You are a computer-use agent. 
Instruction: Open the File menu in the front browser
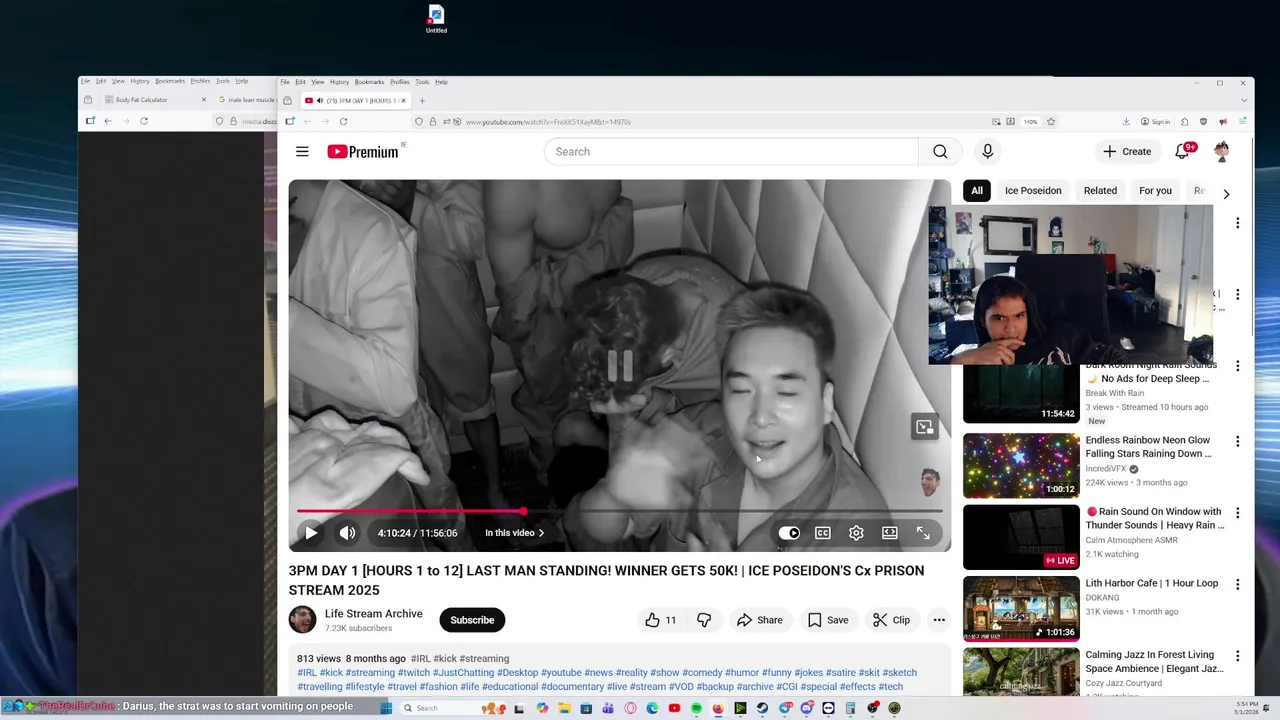285,82
